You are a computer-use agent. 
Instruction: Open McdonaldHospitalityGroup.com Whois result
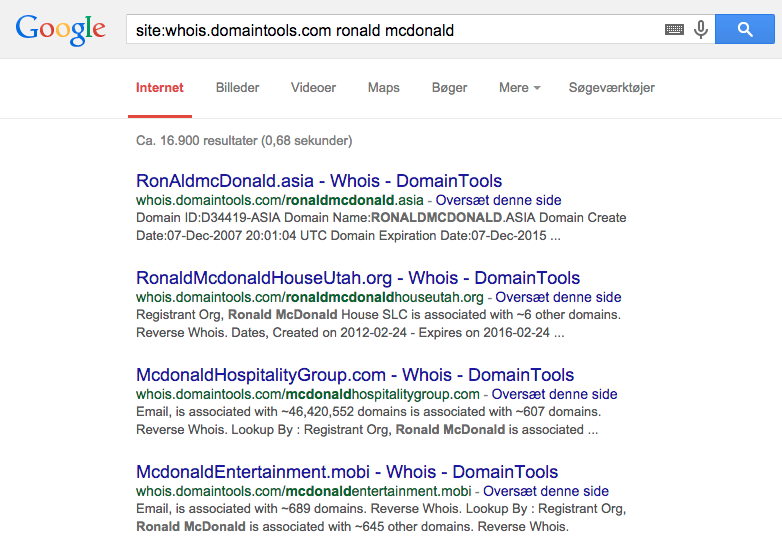point(355,374)
